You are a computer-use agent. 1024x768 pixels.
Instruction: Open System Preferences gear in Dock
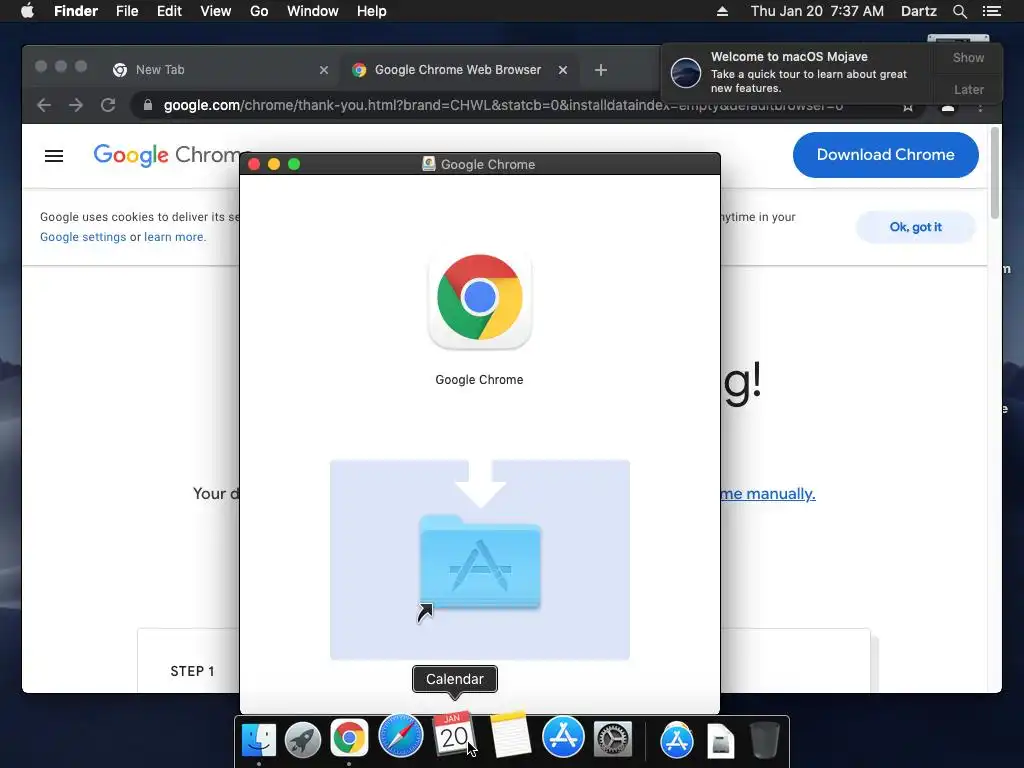[x=613, y=739]
